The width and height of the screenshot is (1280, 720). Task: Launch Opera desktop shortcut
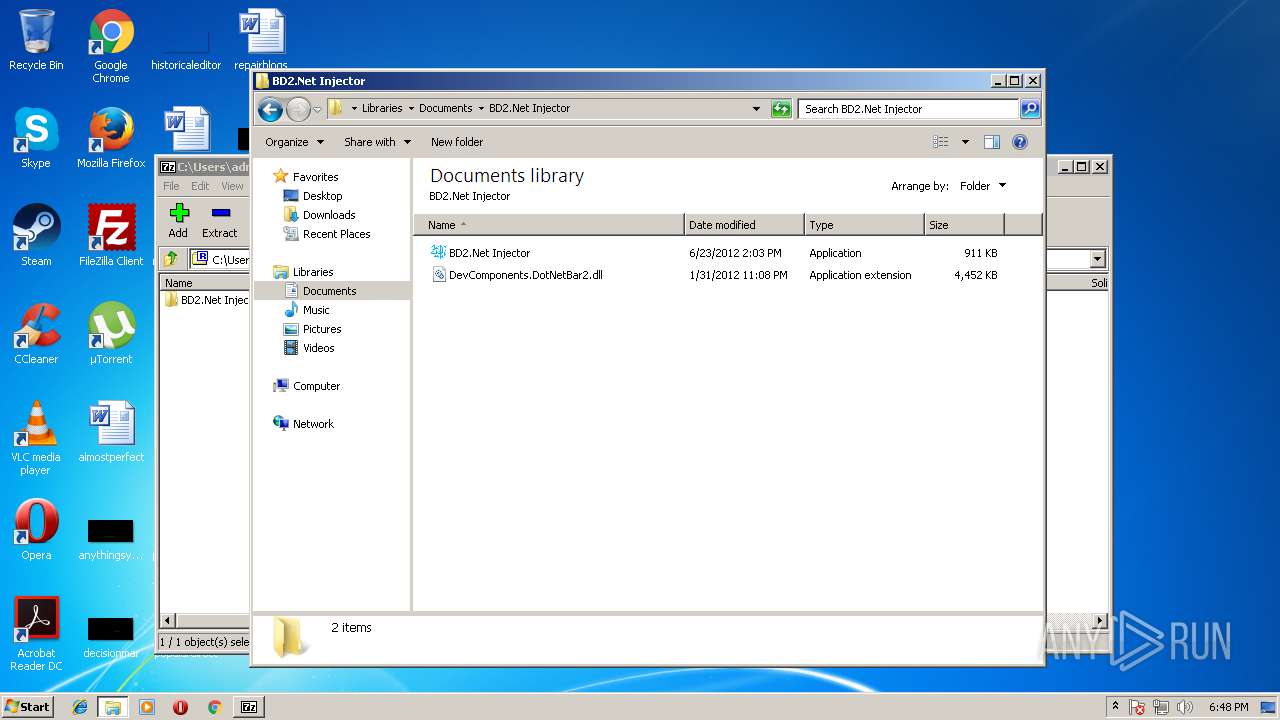pos(36,530)
